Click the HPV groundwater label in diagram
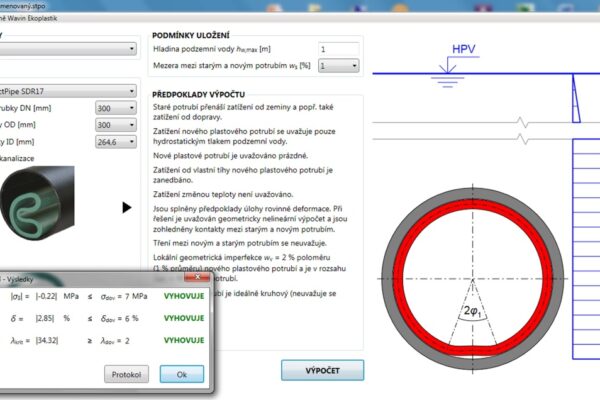600x400 pixels. click(463, 49)
